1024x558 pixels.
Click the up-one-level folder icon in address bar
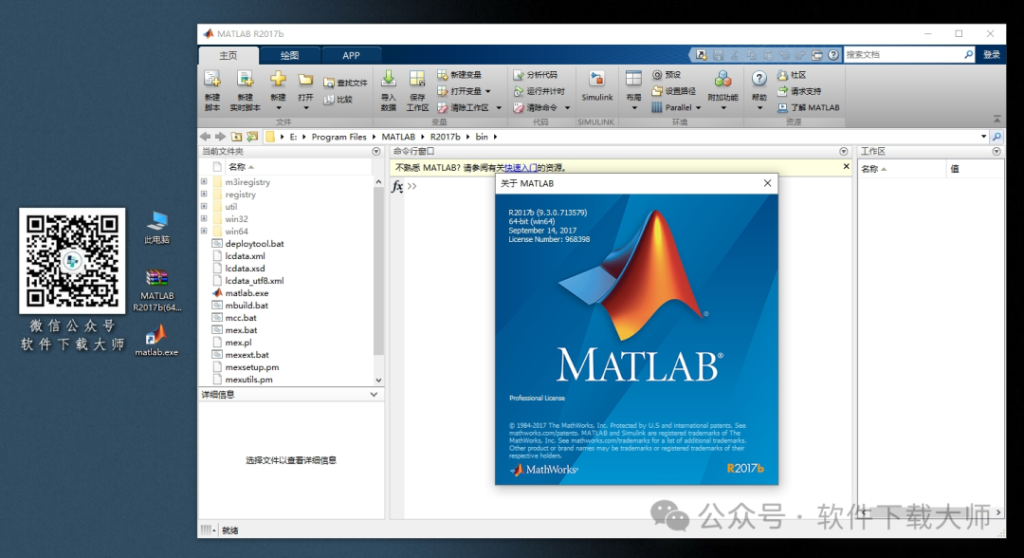(236, 137)
